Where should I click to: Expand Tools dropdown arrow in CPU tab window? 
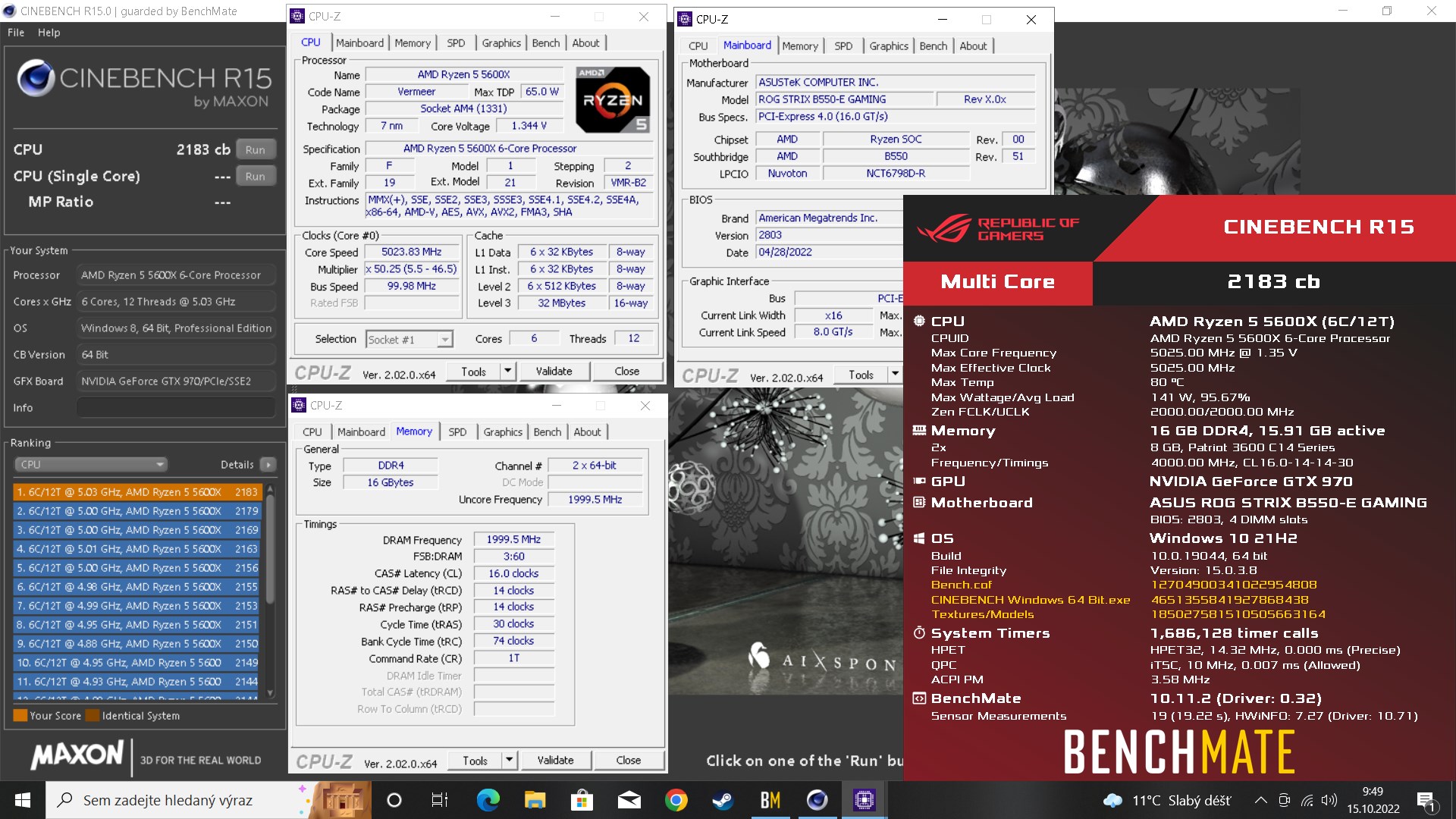[x=509, y=372]
